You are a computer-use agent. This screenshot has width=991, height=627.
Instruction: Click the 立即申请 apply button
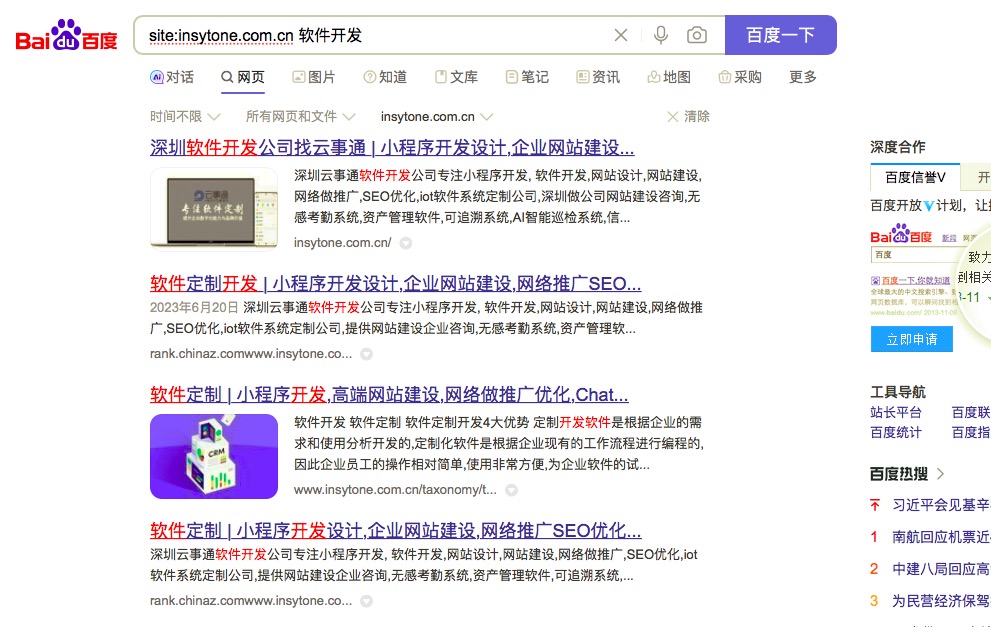click(x=911, y=339)
